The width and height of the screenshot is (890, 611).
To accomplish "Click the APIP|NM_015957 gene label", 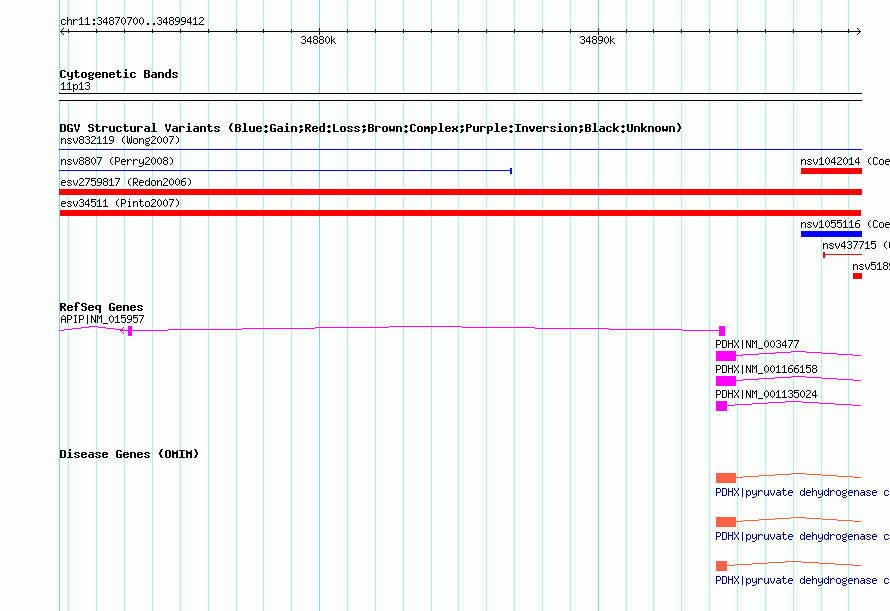I will point(102,319).
